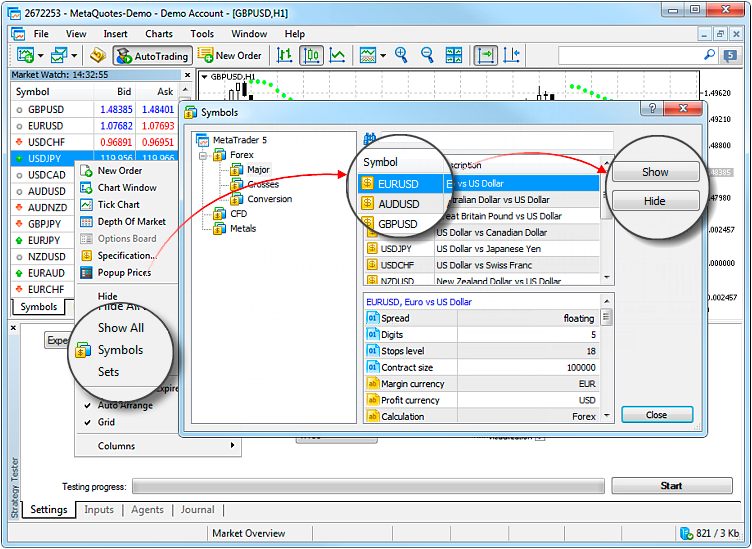The height and width of the screenshot is (549, 752).
Task: Toggle the Chart Shift icon
Action: (512, 55)
